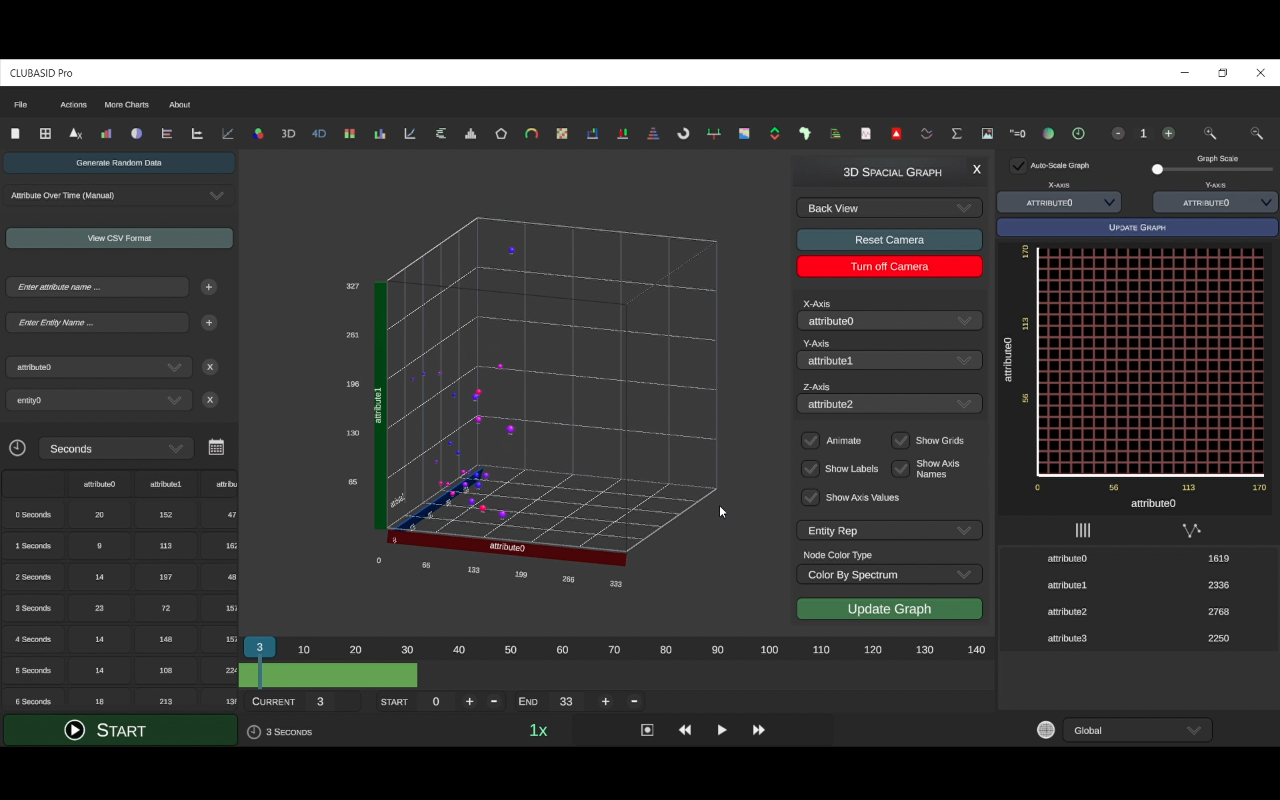Screen dimensions: 1280x800
Task: Open the Venn color circles chart icon
Action: [x=258, y=134]
